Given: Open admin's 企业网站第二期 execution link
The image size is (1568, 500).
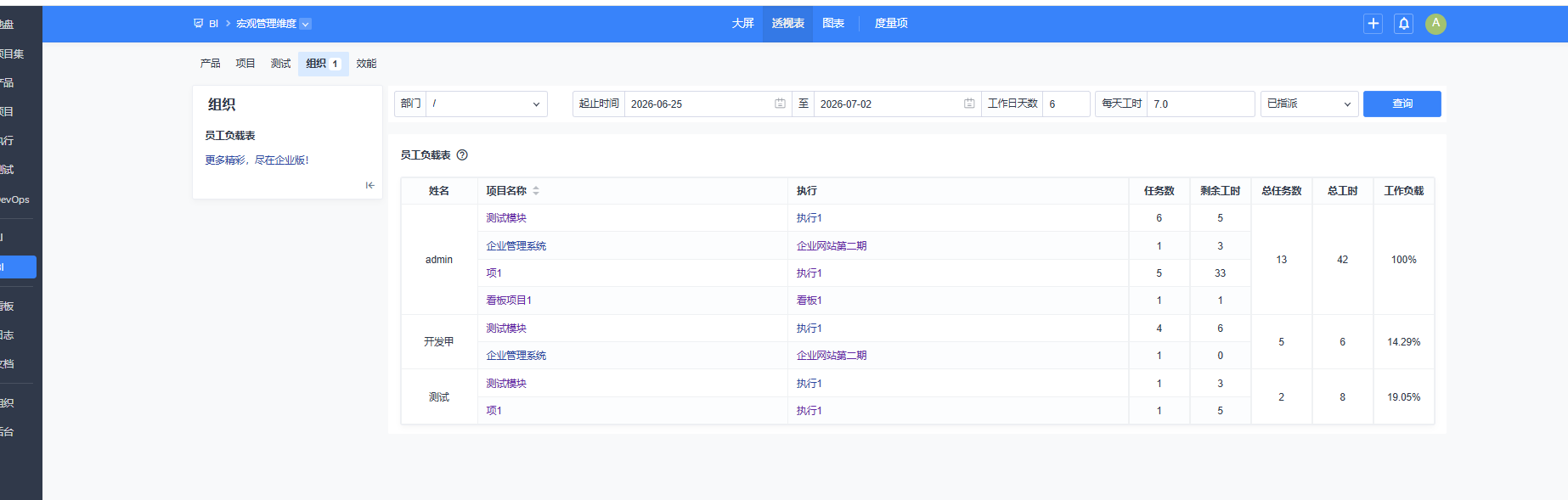Looking at the screenshot, I should coord(832,246).
